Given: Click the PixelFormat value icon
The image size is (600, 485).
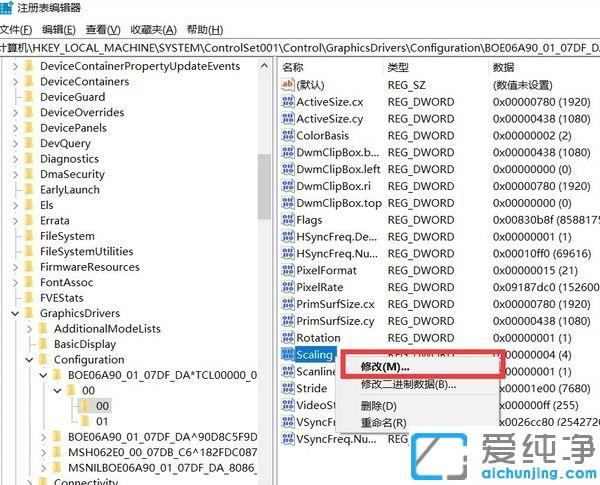Looking at the screenshot, I should pos(287,270).
